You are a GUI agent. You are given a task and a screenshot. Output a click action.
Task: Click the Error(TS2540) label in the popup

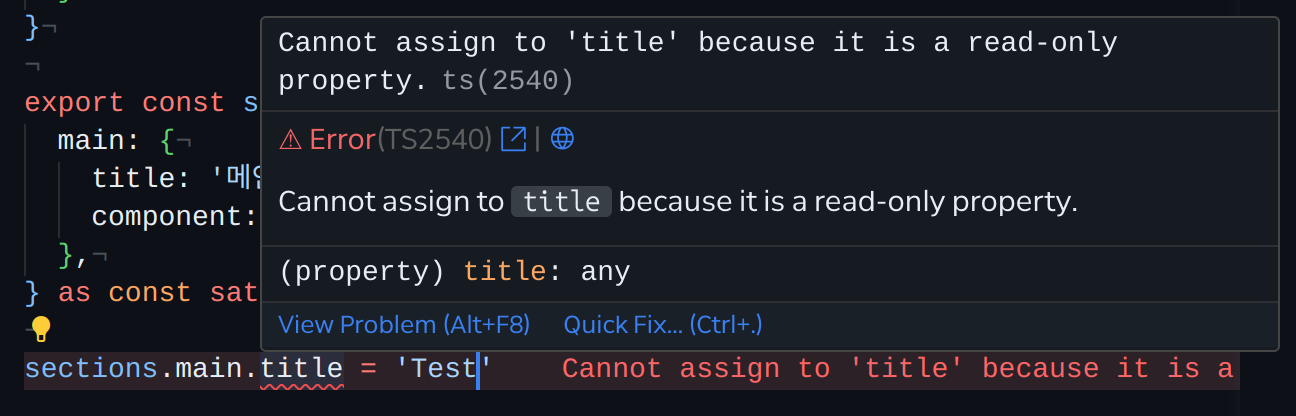401,139
